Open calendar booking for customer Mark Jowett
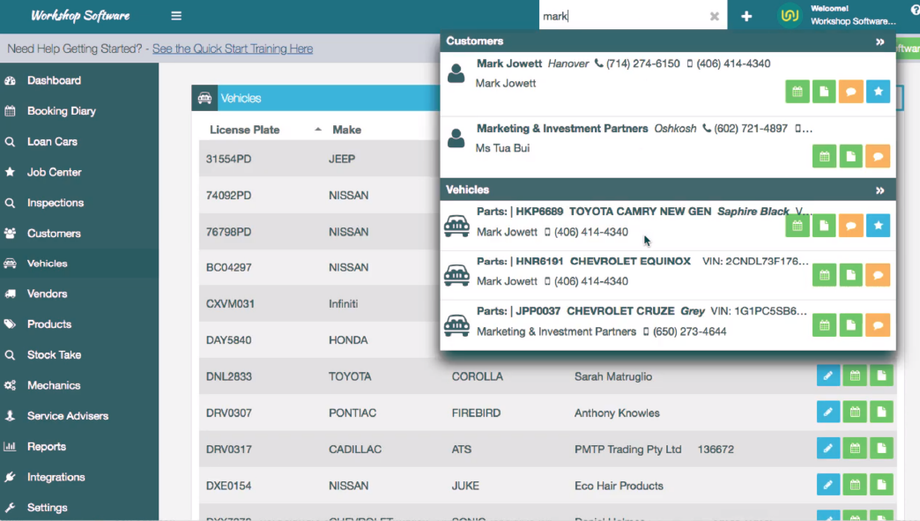The height and width of the screenshot is (521, 920). tap(797, 92)
